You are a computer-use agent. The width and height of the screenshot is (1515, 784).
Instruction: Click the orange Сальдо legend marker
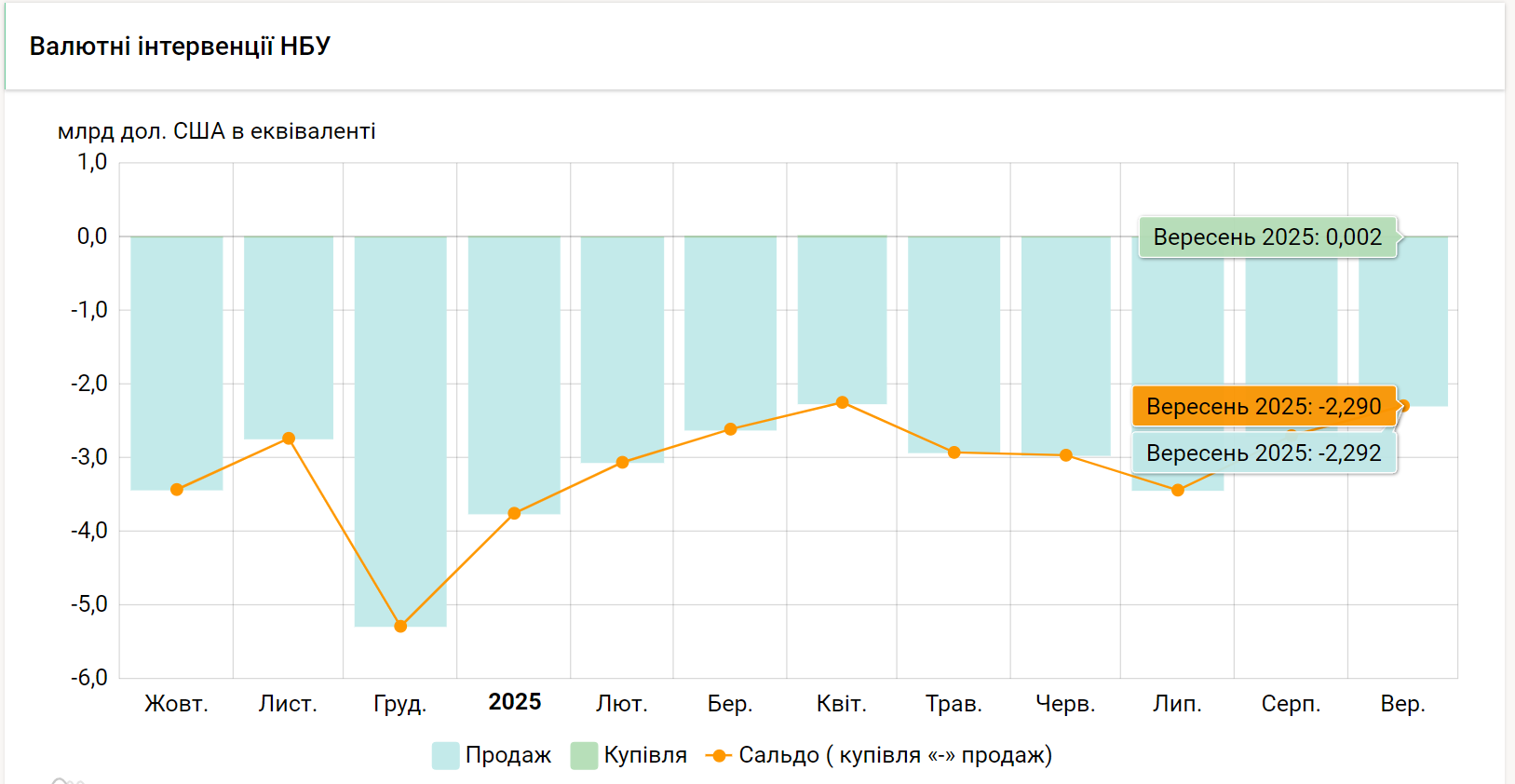click(x=718, y=755)
